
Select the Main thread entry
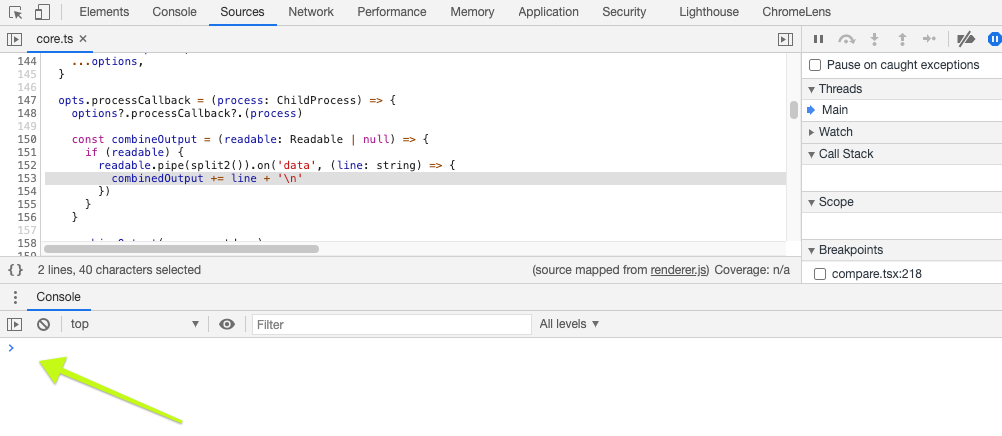tap(835, 110)
